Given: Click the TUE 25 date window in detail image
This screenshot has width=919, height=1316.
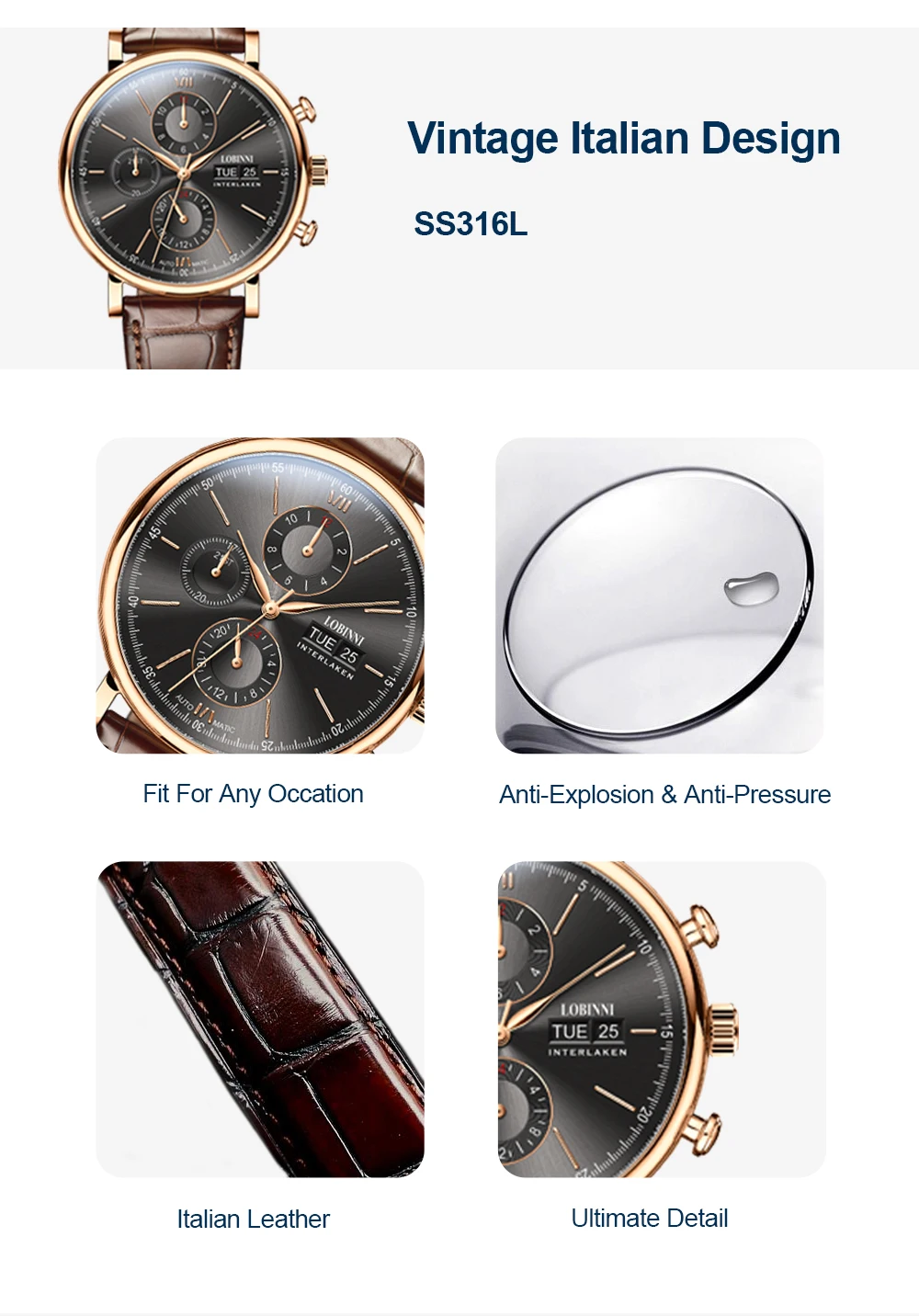Looking at the screenshot, I should click(586, 1031).
